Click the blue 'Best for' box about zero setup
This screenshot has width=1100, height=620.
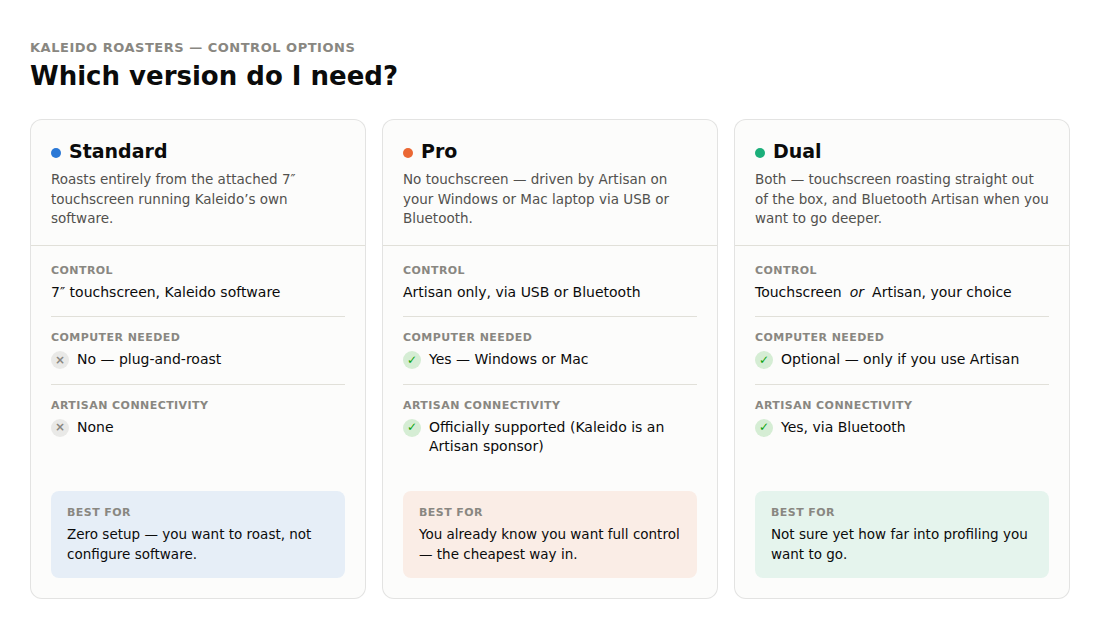[x=198, y=534]
